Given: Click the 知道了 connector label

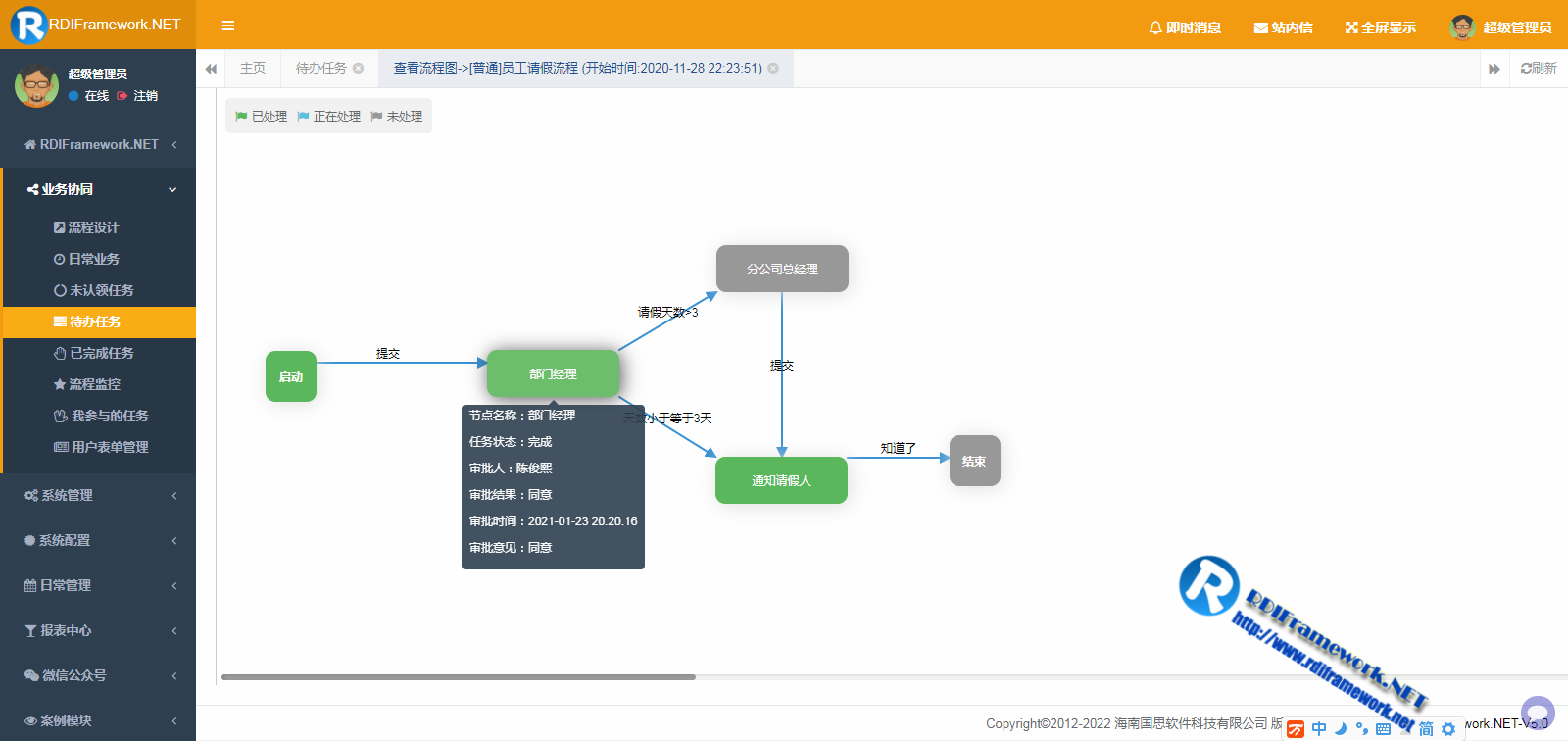Looking at the screenshot, I should [898, 448].
